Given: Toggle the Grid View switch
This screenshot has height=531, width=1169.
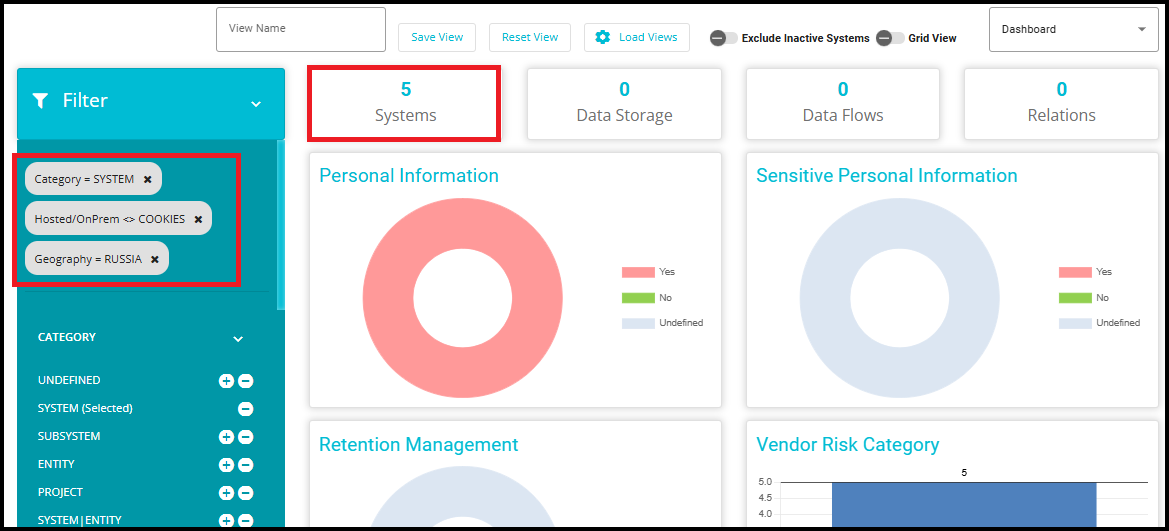Looking at the screenshot, I should pyautogui.click(x=889, y=38).
